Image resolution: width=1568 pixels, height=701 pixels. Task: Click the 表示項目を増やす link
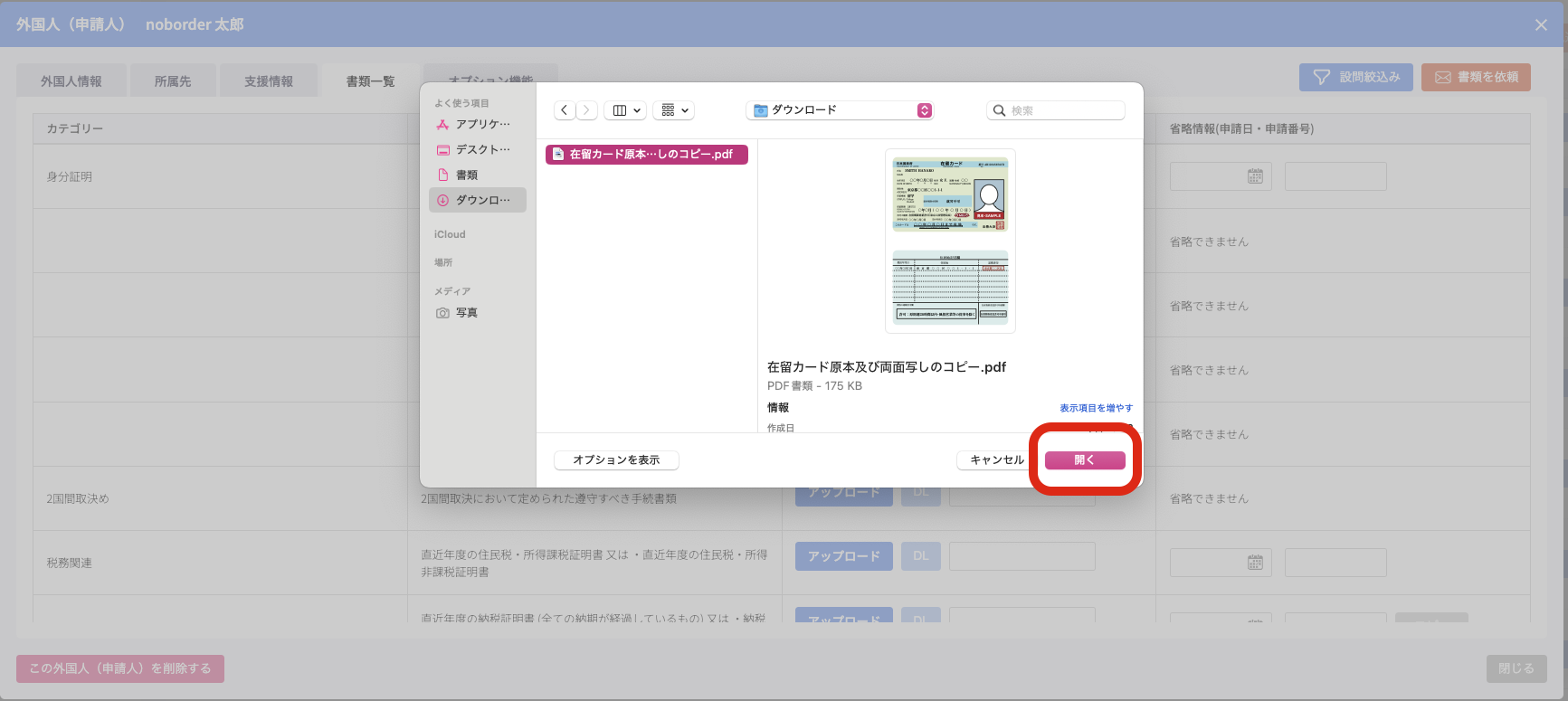point(1096,408)
